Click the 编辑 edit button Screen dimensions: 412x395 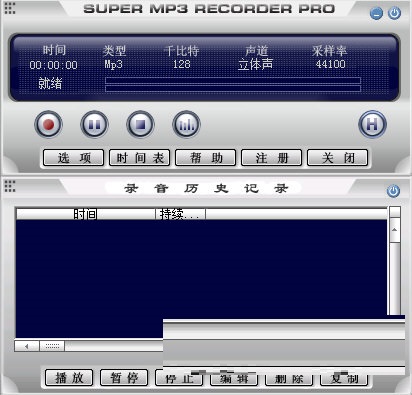point(234,379)
